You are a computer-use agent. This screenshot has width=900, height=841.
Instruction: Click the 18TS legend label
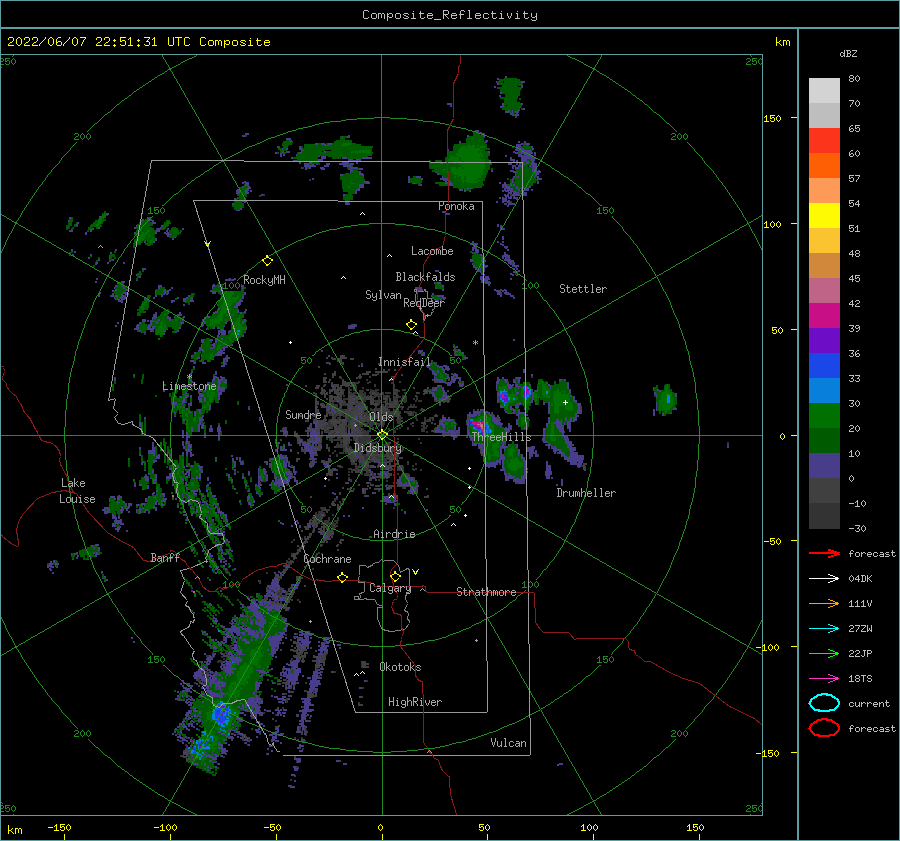pos(860,679)
